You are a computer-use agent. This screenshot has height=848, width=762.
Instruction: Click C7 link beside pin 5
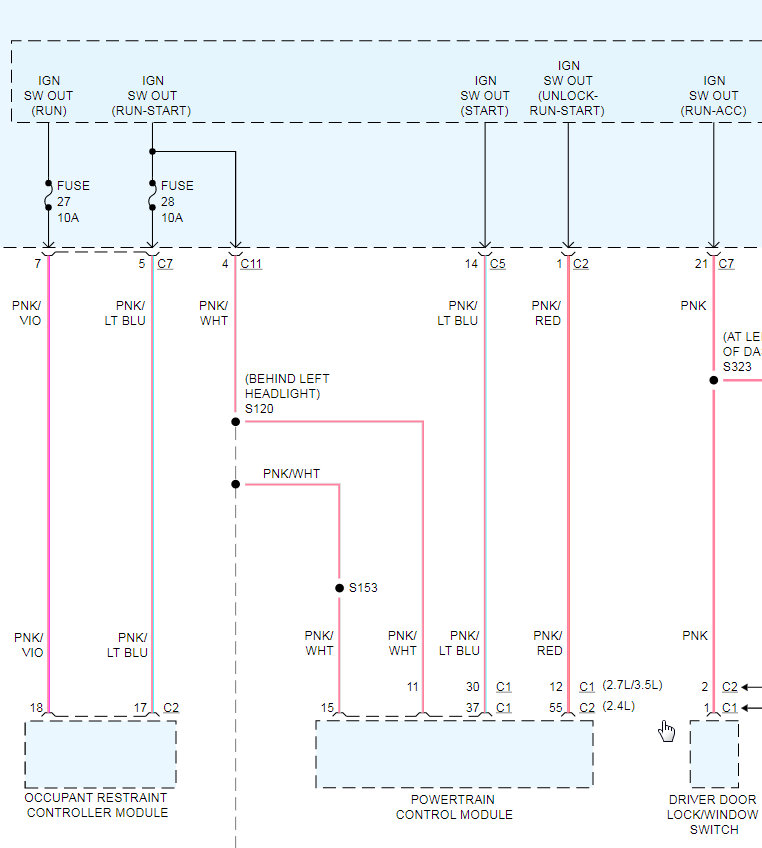tap(165, 264)
